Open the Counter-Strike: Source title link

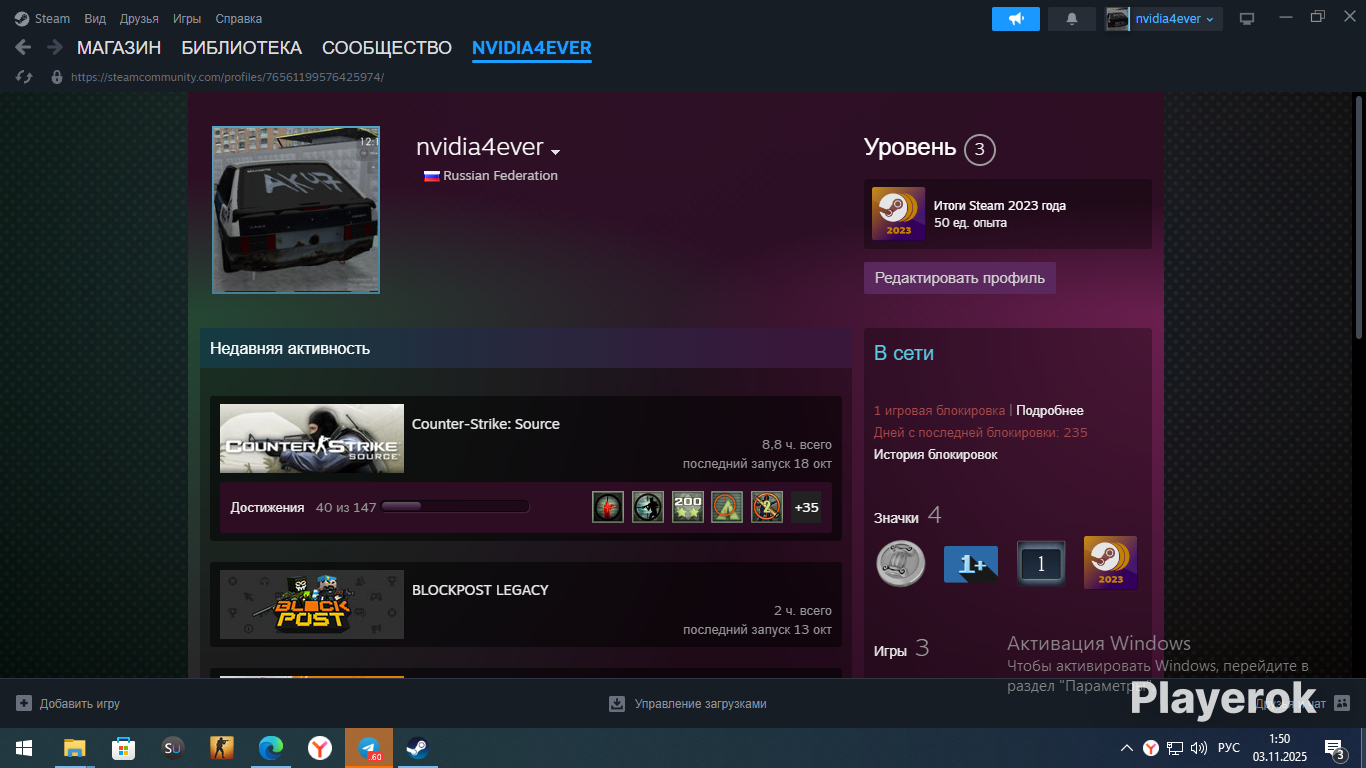(x=486, y=424)
